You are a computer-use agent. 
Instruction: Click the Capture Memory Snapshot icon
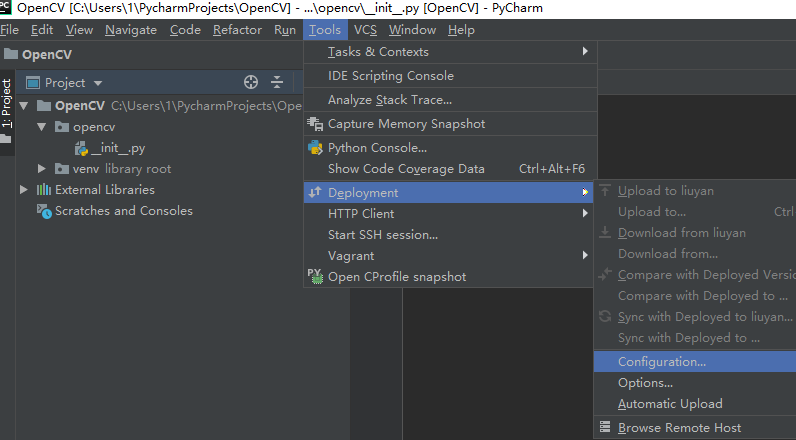pos(315,124)
